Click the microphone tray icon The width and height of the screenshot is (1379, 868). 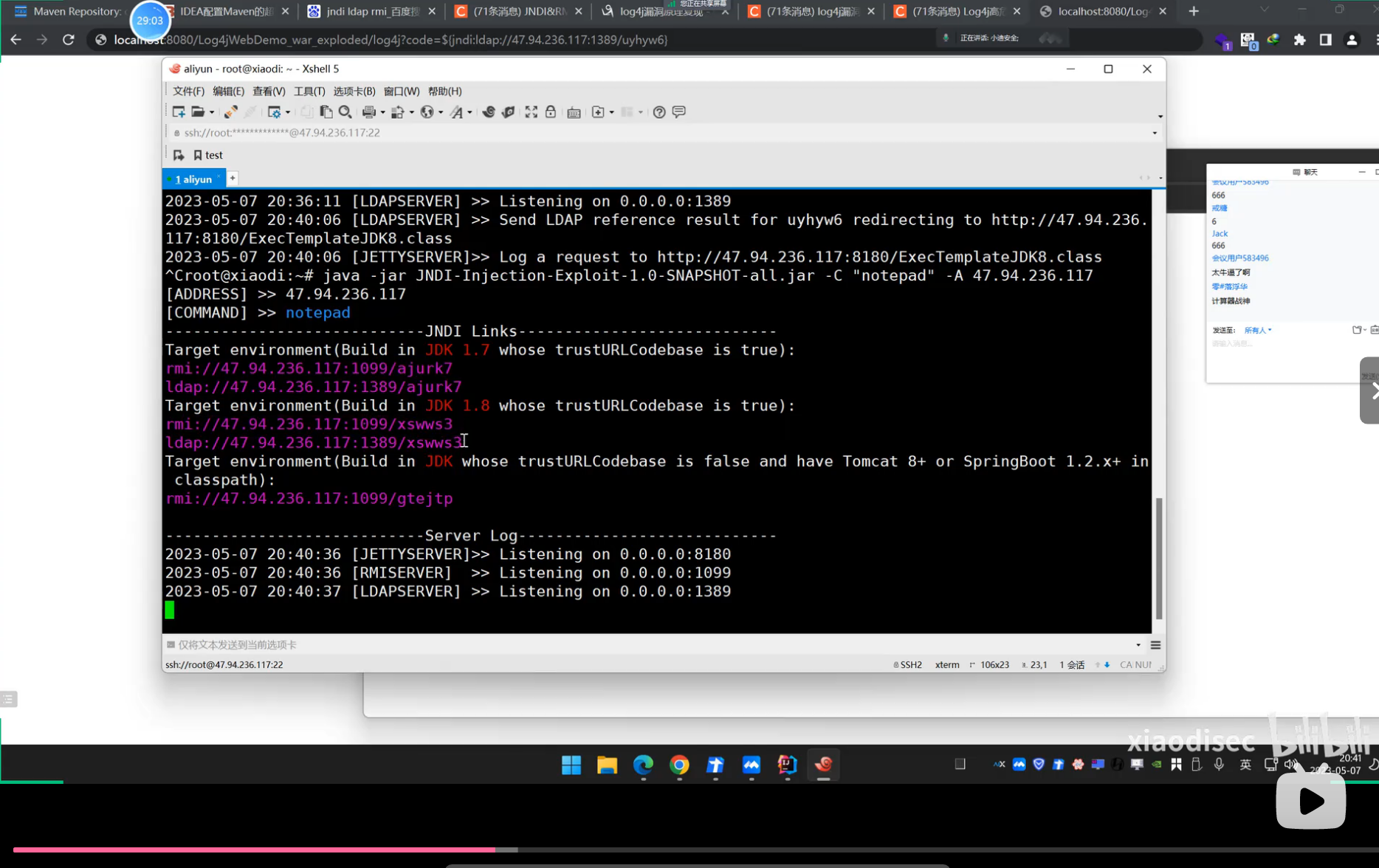pyautogui.click(x=1219, y=765)
